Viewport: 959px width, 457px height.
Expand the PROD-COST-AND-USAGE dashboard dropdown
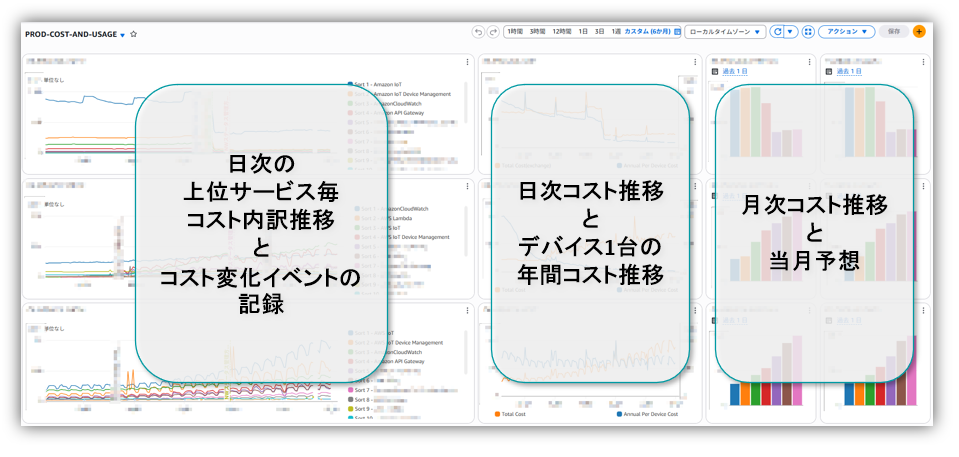(122, 35)
